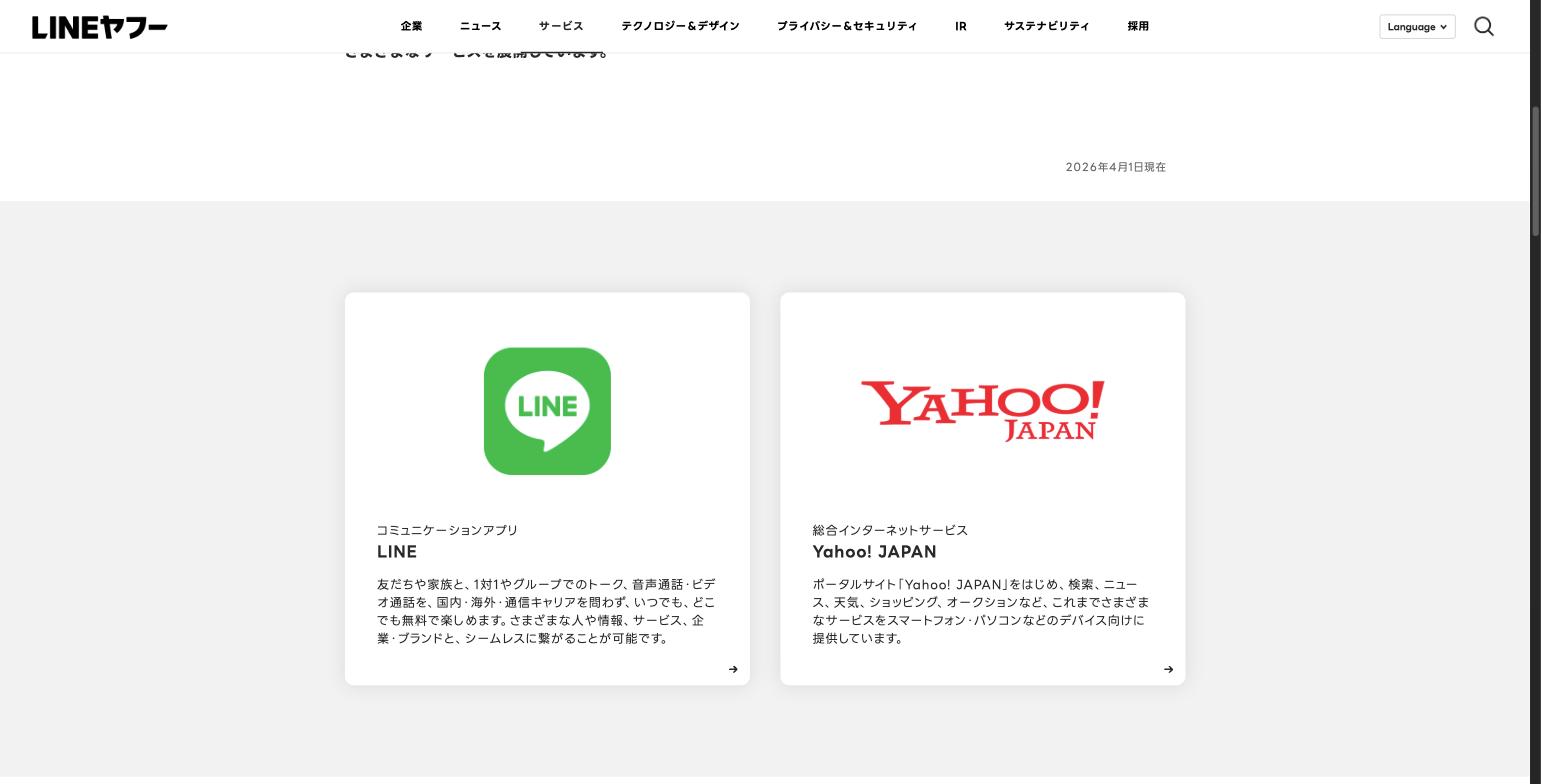Viewport: 1541px width, 784px height.
Task: Open the テクノロジー&デザイン menu
Action: pos(680,26)
